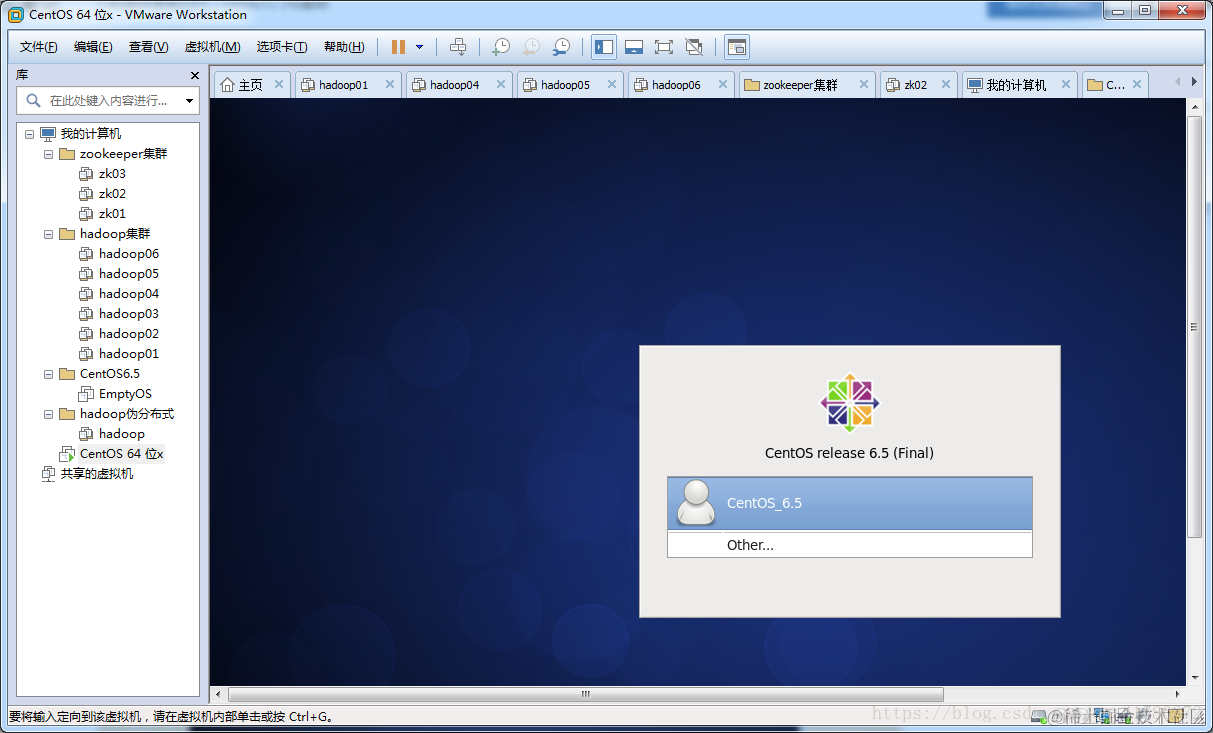Collapse the CentOS6.5 folder
The image size is (1213, 733).
point(49,374)
